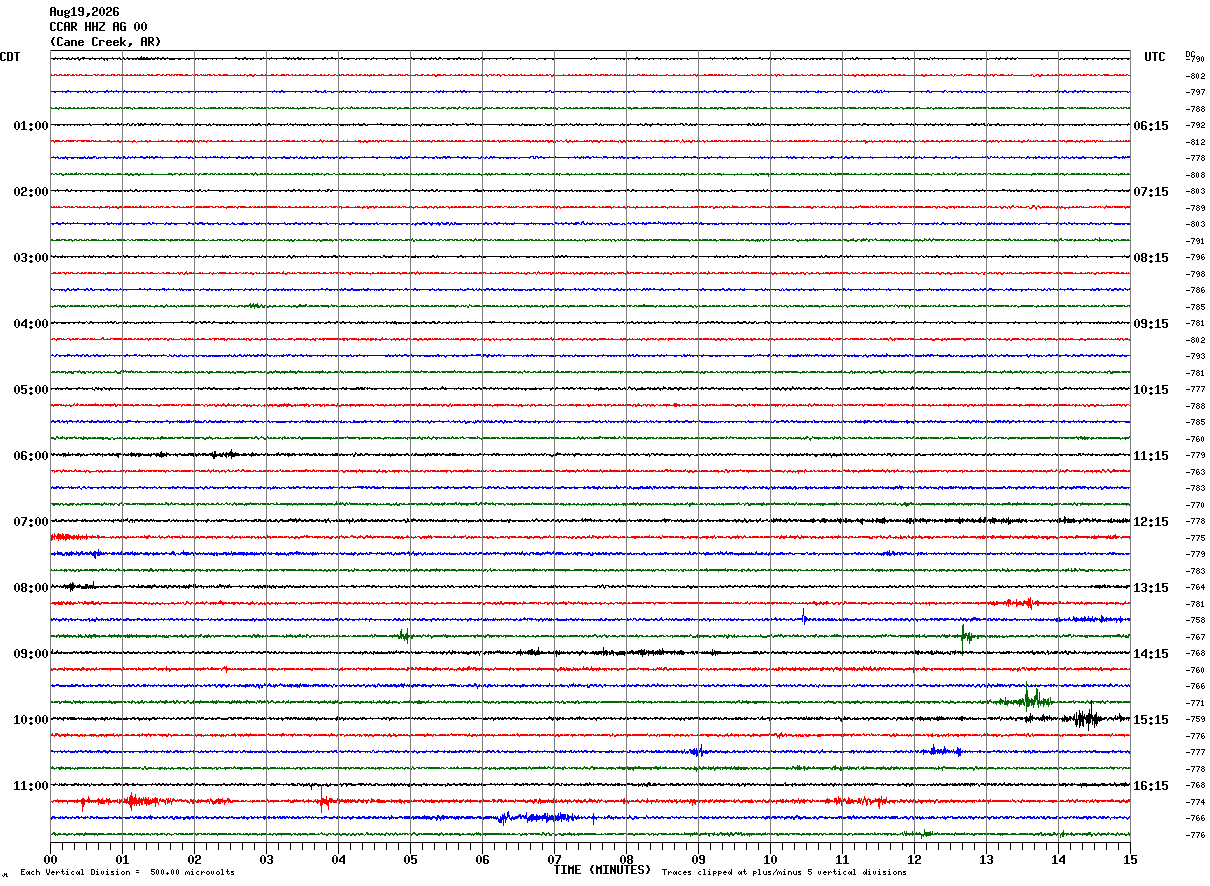This screenshot has width=1210, height=886.
Task: Click the green spike near minute 12.7
Action: [965, 636]
